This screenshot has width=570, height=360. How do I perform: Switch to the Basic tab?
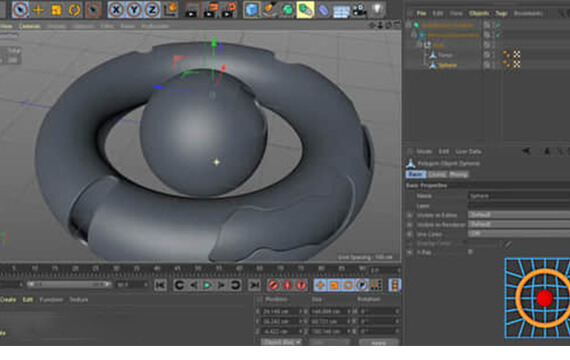[416, 175]
